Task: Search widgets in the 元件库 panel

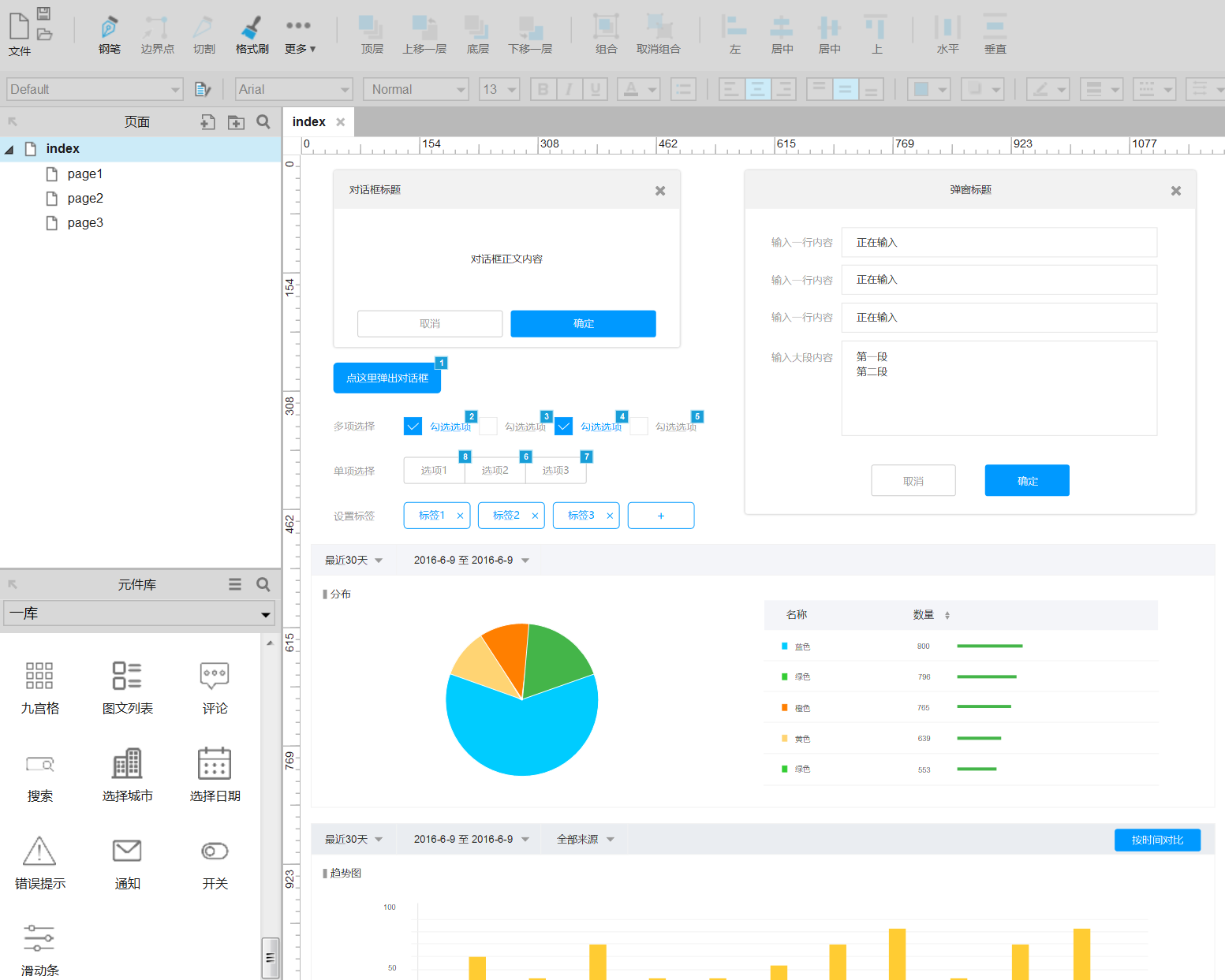Action: [263, 584]
